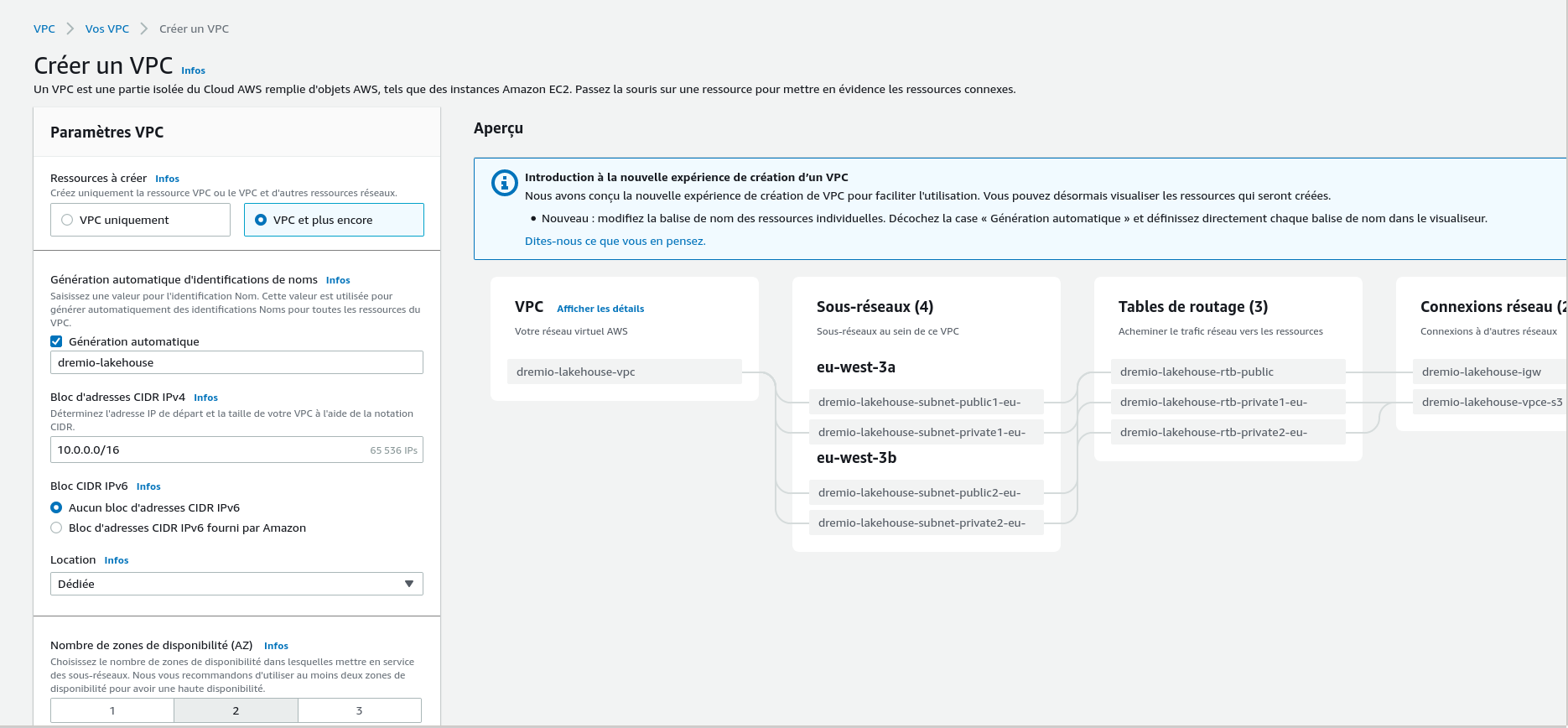Select subnet dremio-lakehouse-subnet-public2-eu-
Image resolution: width=1568 pixels, height=728 pixels.
coord(927,492)
